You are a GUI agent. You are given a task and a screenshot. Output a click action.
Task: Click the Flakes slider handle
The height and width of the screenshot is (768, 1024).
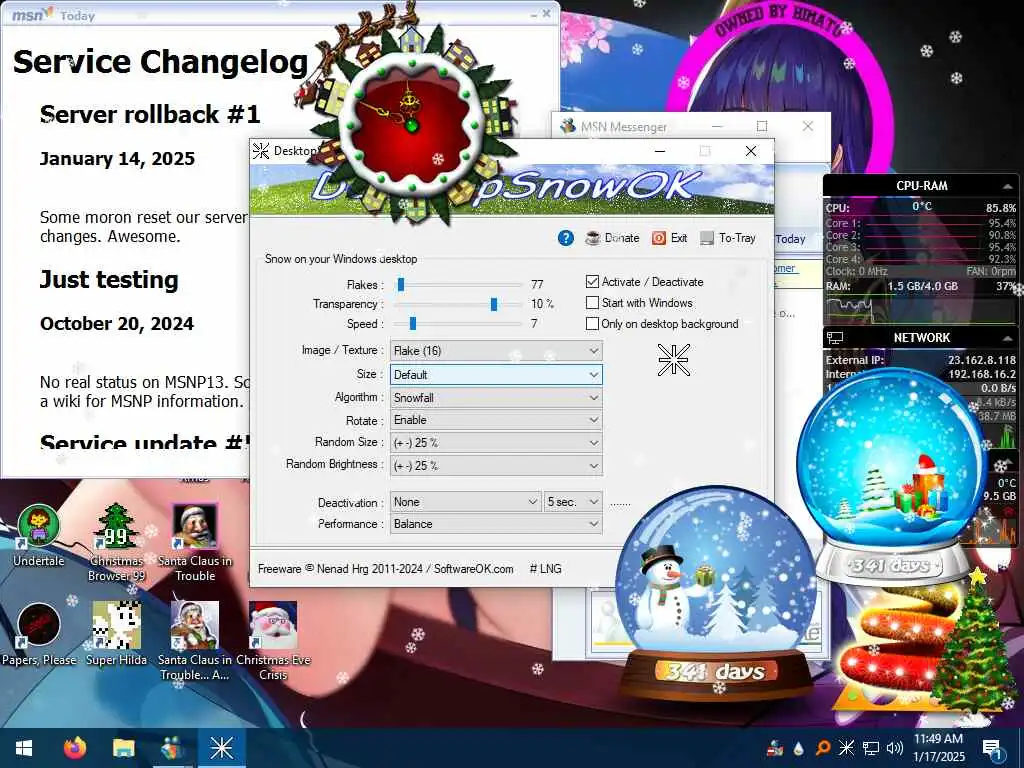pyautogui.click(x=401, y=284)
